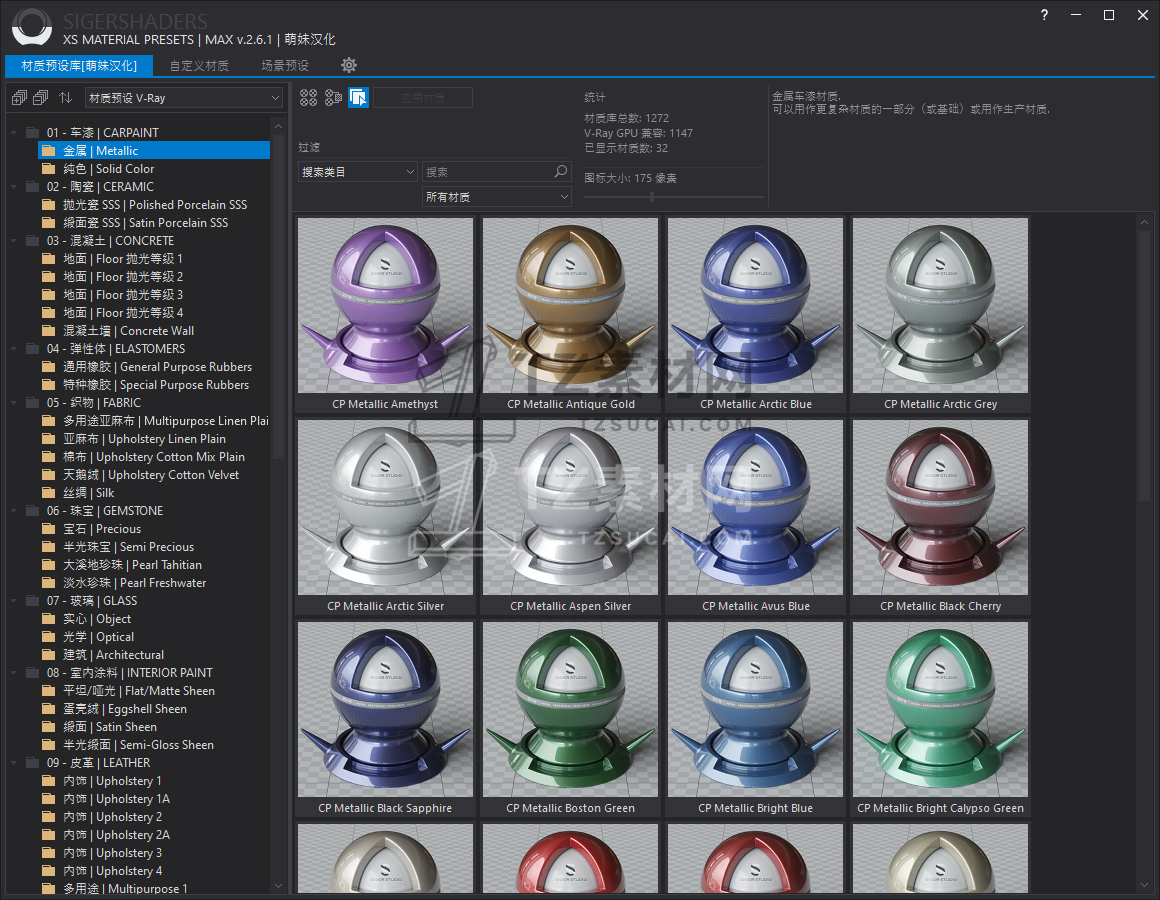
Task: Toggle the highlighted blue cursor mode icon
Action: (359, 98)
